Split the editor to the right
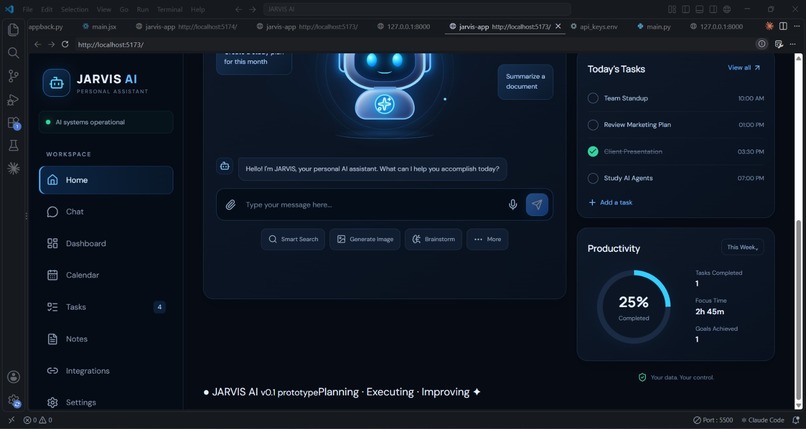The width and height of the screenshot is (806, 429). coord(783,26)
